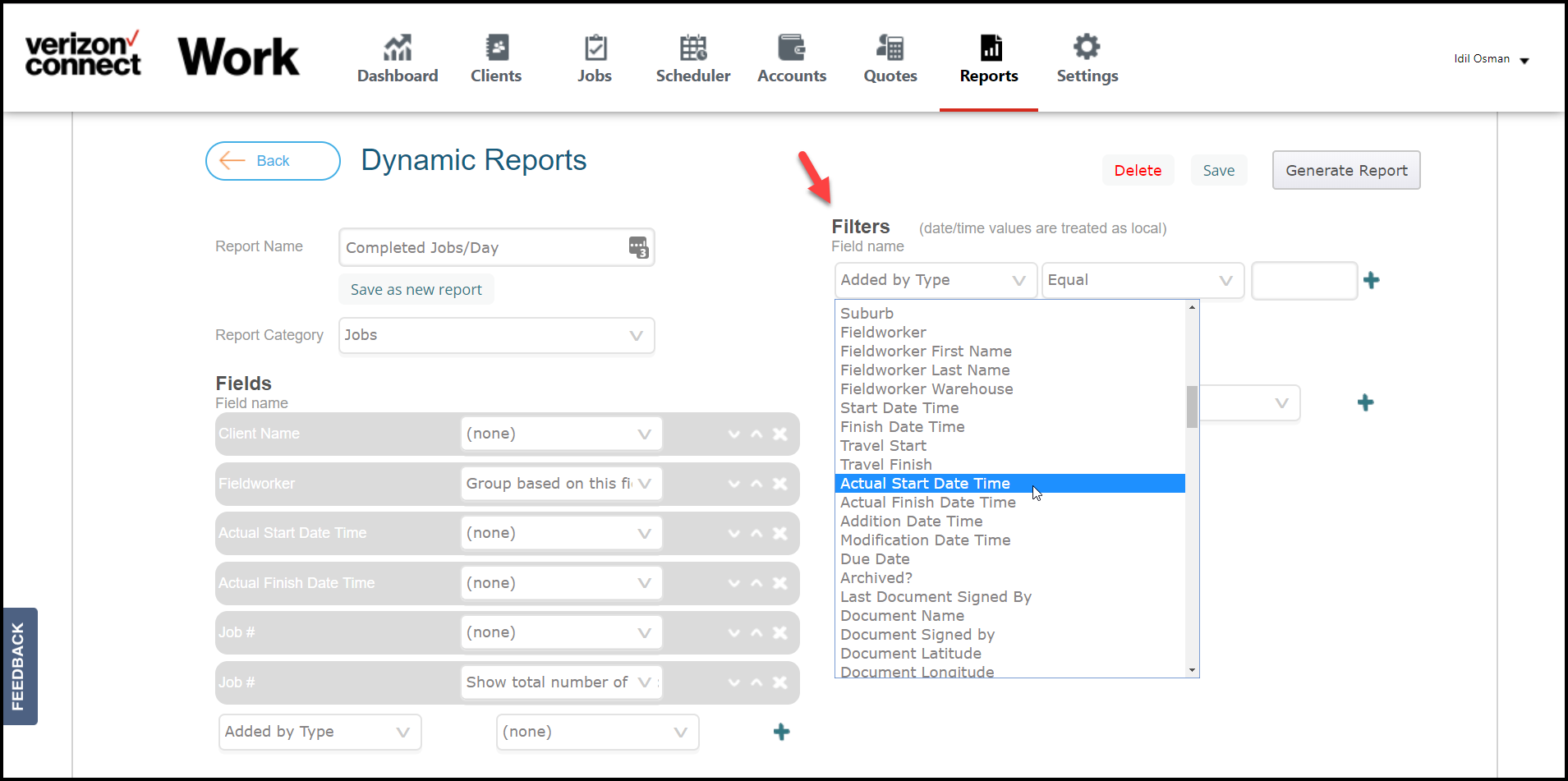Screen dimensions: 1568x781
Task: Remove the Client Name field
Action: [x=780, y=434]
